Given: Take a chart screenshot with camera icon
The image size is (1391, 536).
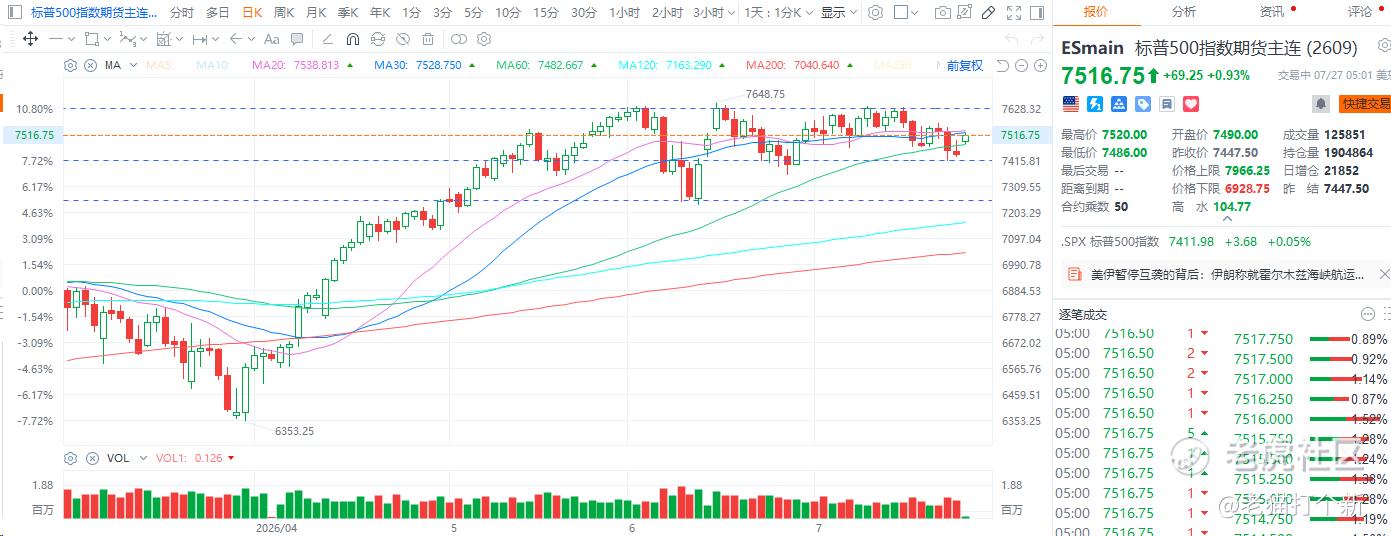Looking at the screenshot, I should (x=942, y=13).
